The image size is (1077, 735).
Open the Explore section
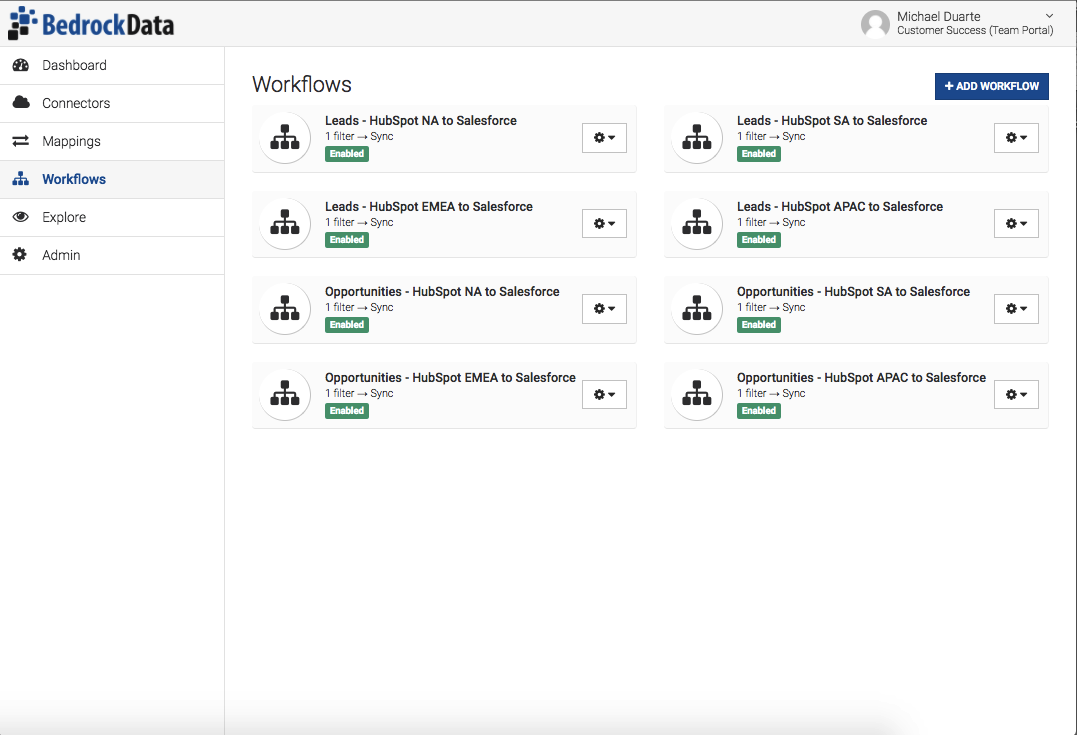[112, 217]
